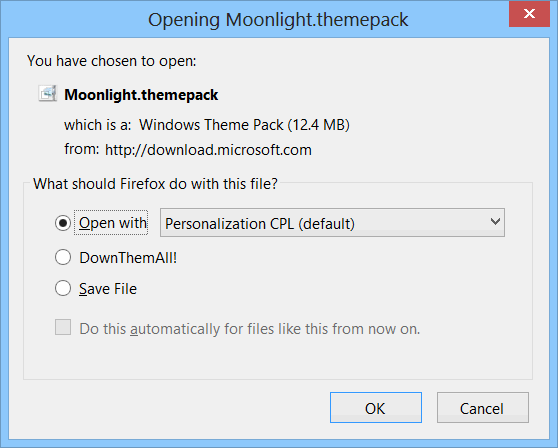Dismiss the dialog with the Cancel button
This screenshot has width=558, height=448.
(483, 408)
